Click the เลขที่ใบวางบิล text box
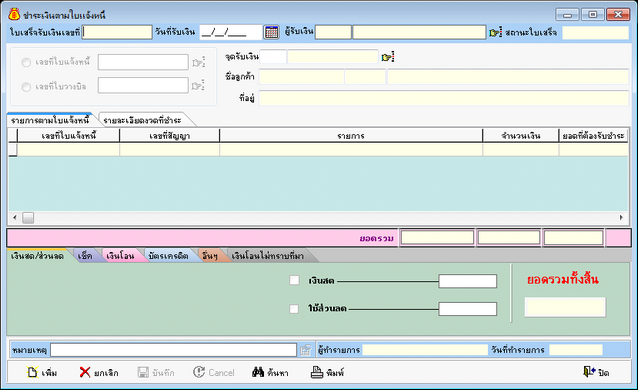The height and width of the screenshot is (390, 638). 143,86
